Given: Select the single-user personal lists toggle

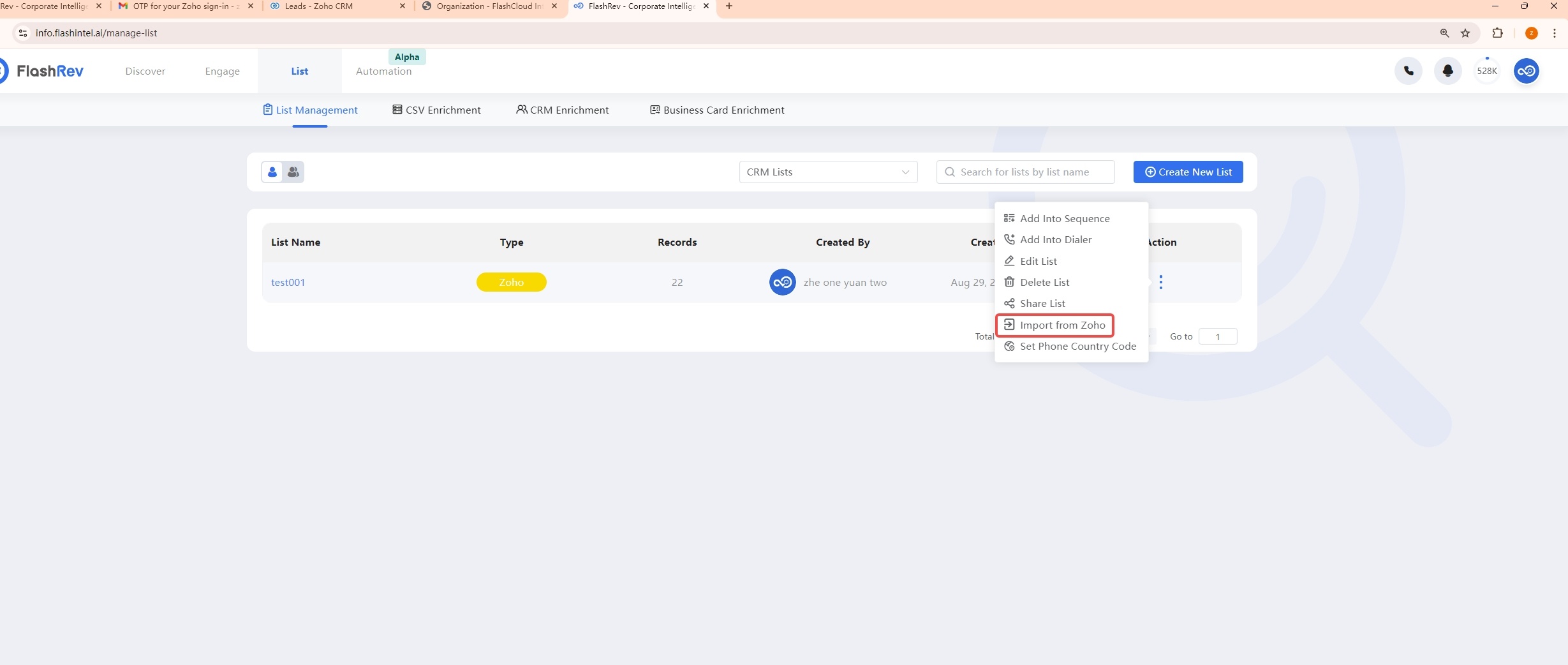Looking at the screenshot, I should tap(272, 172).
